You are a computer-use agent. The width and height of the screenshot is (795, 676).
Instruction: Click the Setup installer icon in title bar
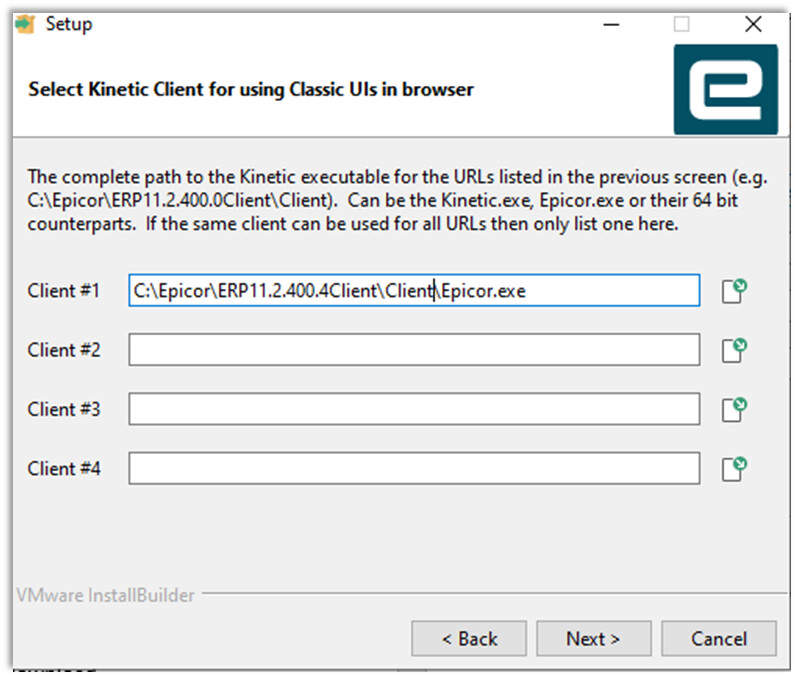[25, 24]
